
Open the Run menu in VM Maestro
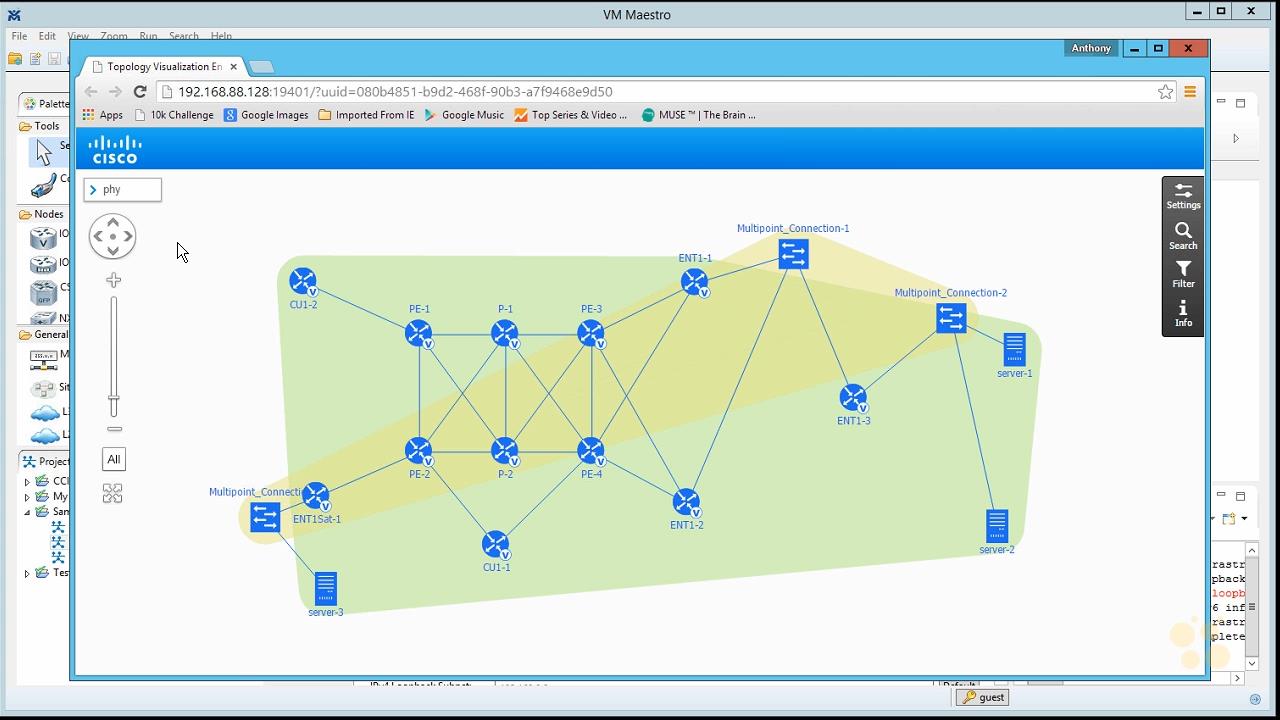(x=148, y=36)
